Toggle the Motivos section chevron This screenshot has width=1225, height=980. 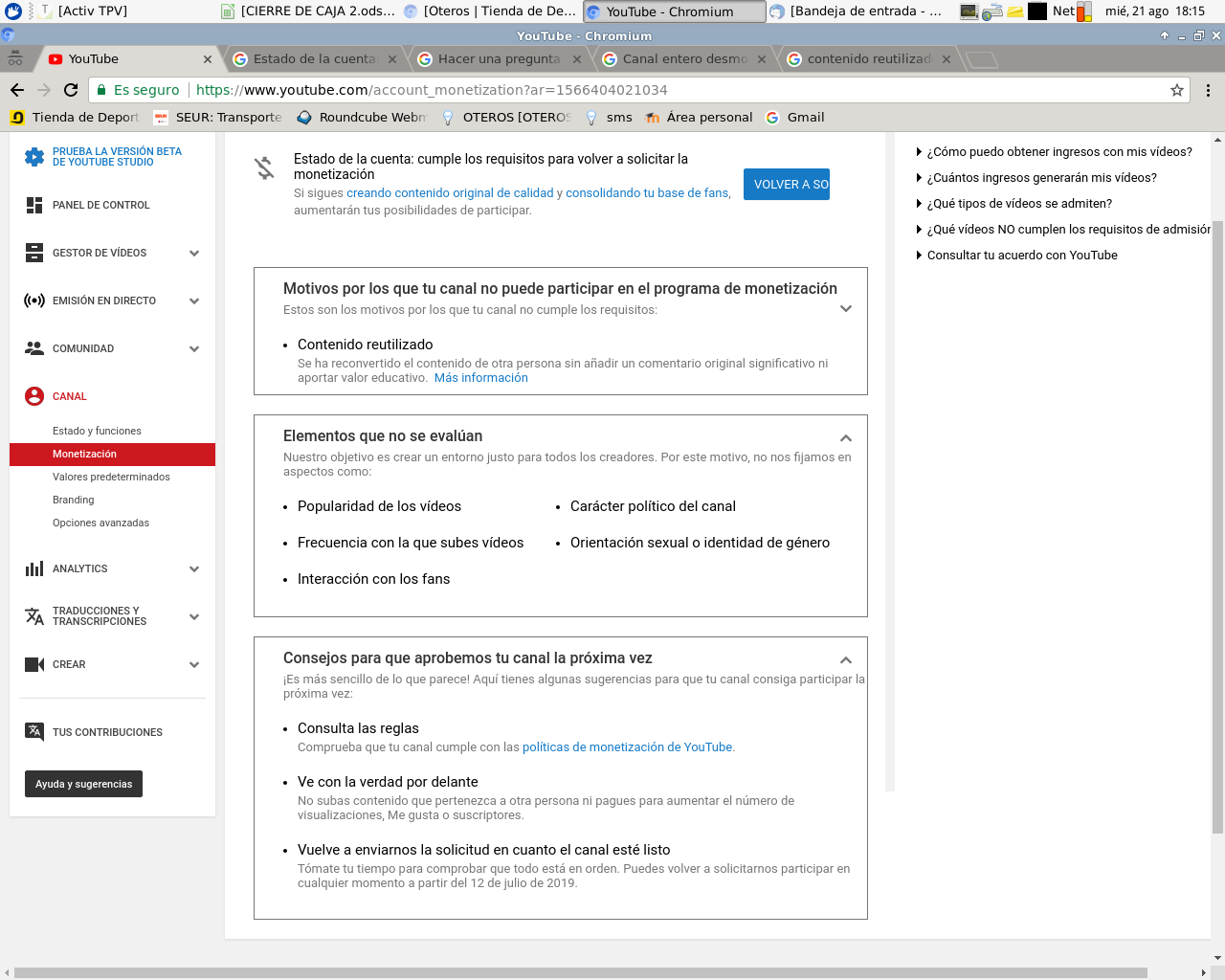(x=846, y=308)
